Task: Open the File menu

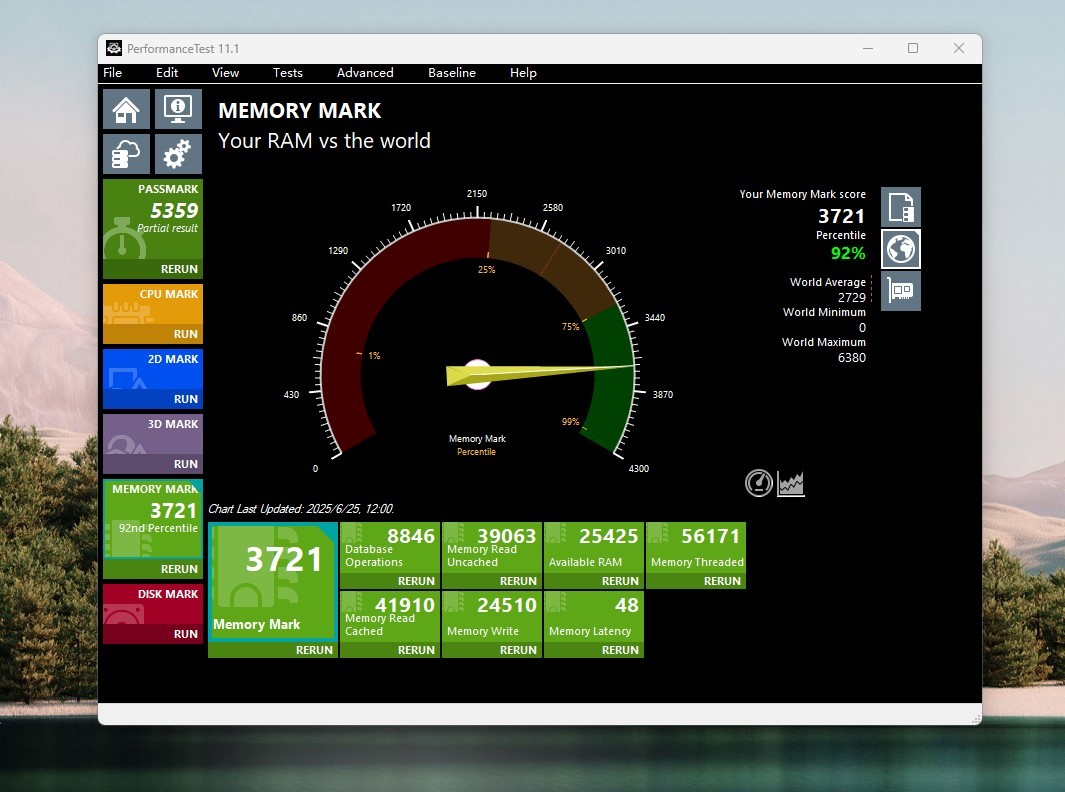Action: [x=113, y=73]
